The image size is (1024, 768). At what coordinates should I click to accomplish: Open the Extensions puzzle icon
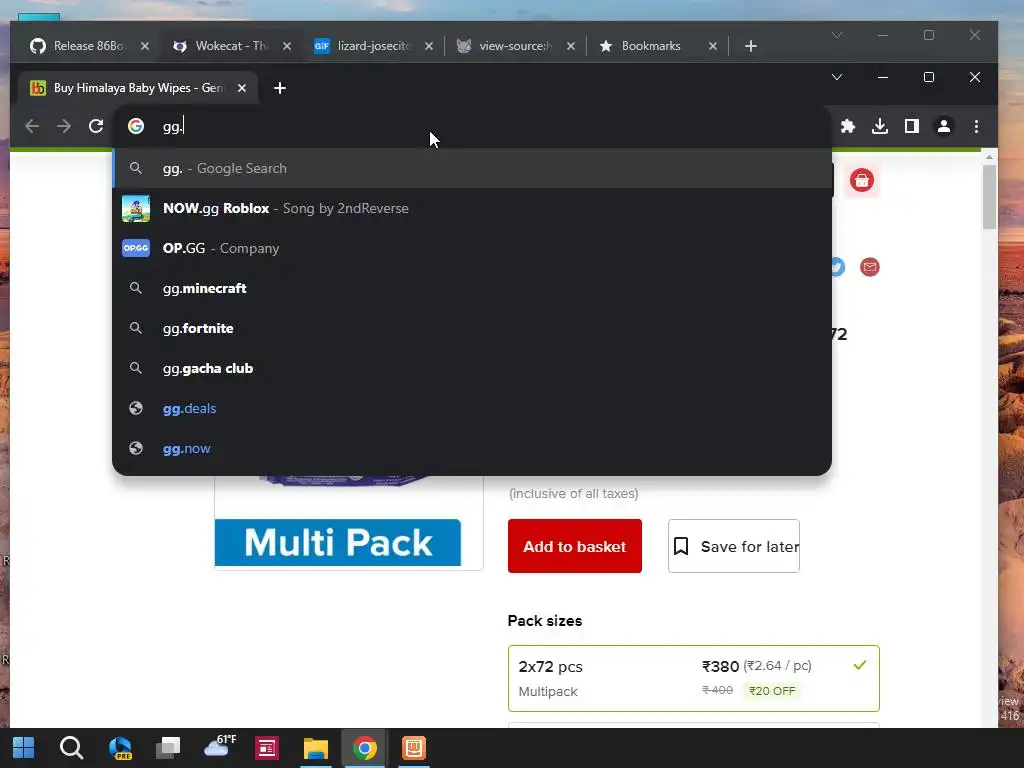point(848,126)
